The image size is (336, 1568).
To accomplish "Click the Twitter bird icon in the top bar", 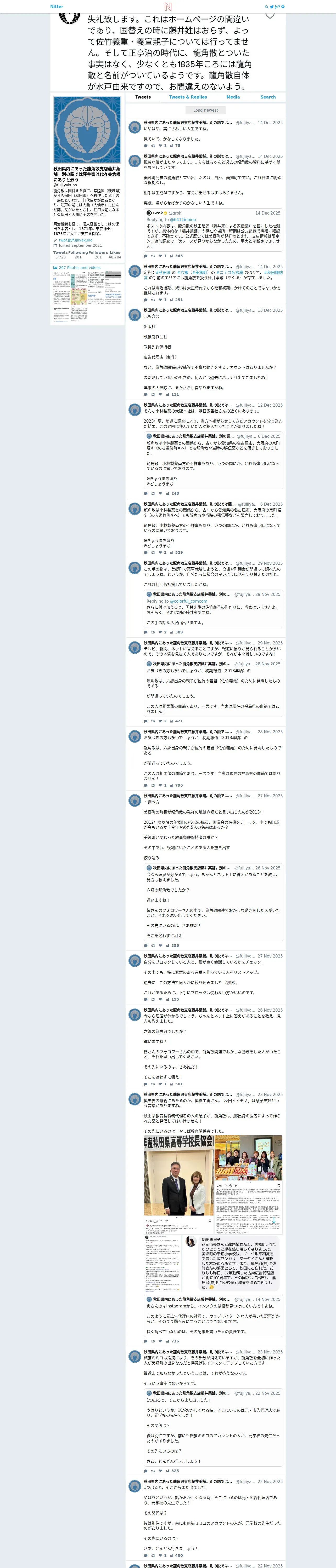I will click(272, 7).
